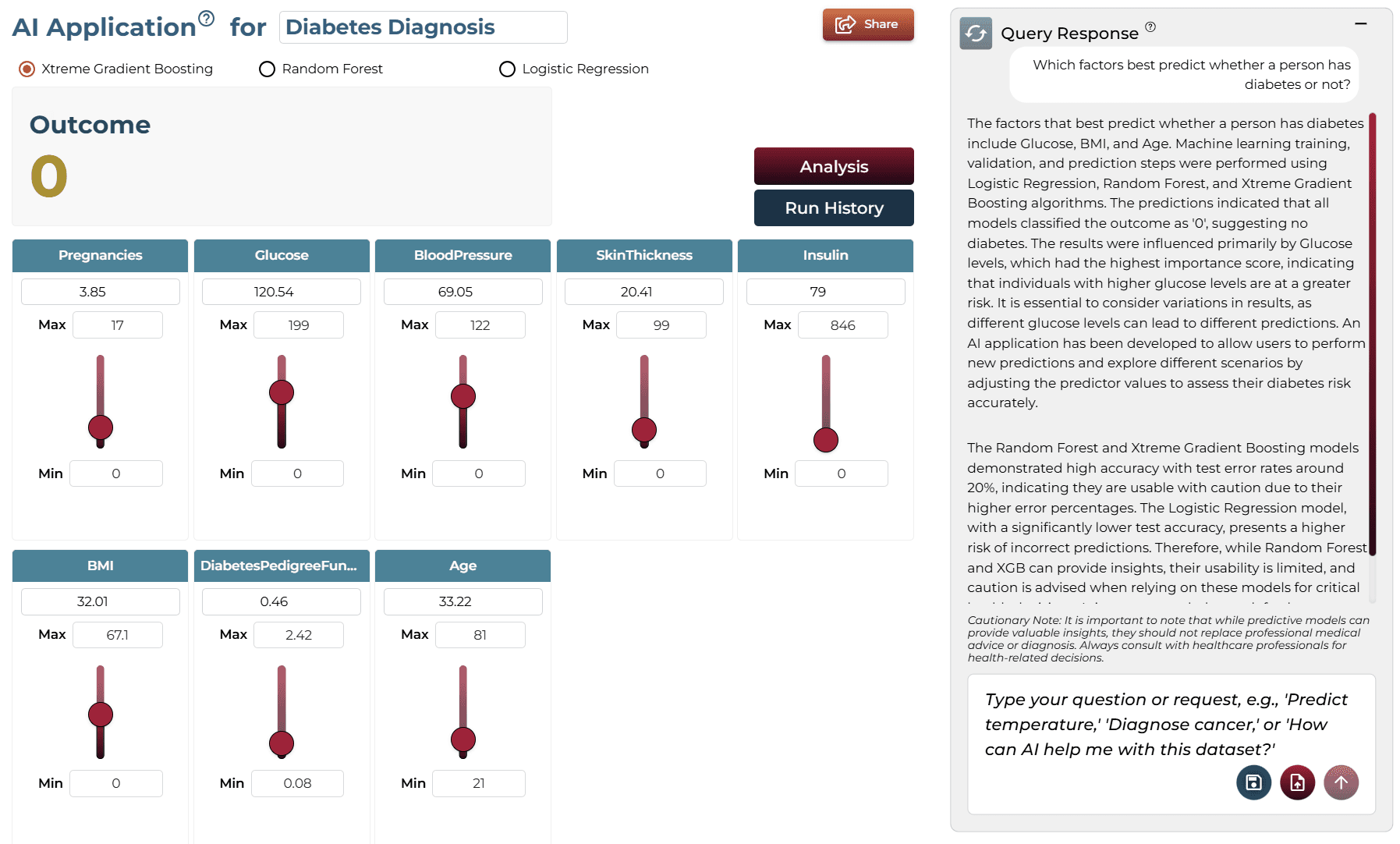
Task: Minimize the Query Response panel
Action: pos(1361,24)
